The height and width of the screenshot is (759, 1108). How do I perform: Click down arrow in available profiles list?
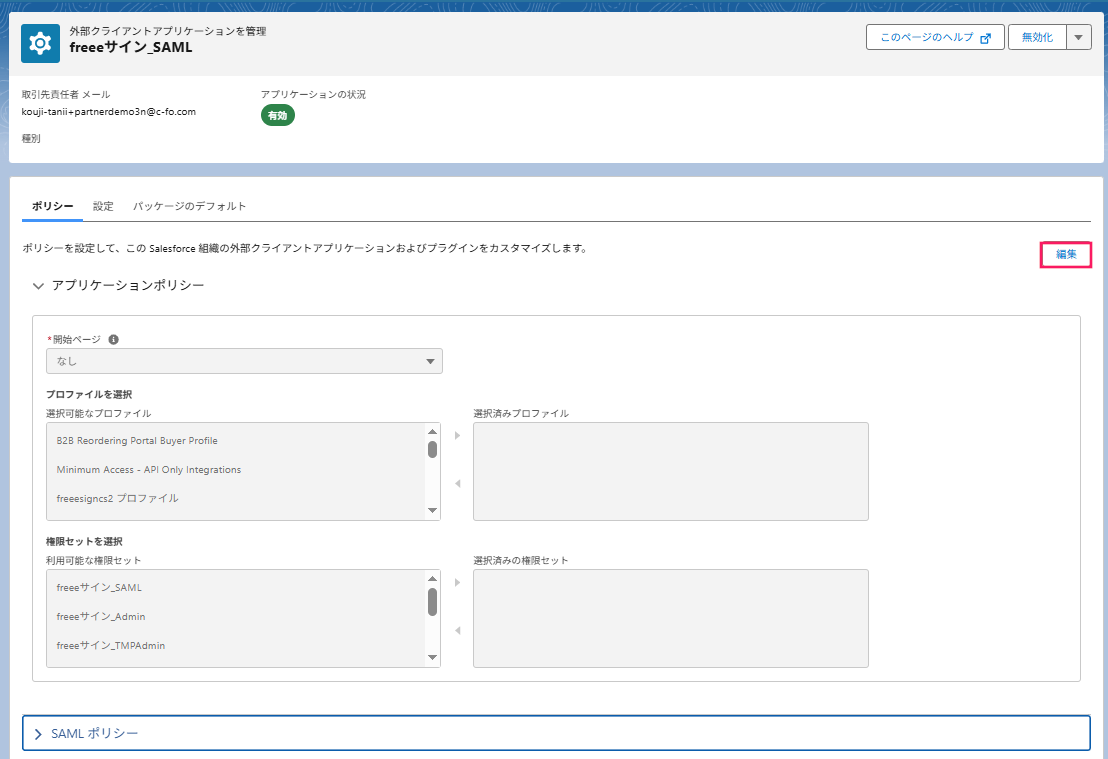click(x=432, y=510)
